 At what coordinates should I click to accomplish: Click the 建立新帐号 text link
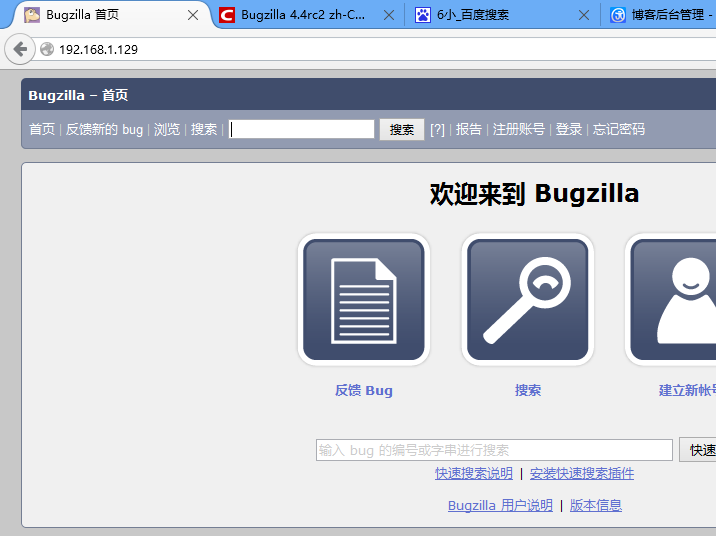pos(687,390)
